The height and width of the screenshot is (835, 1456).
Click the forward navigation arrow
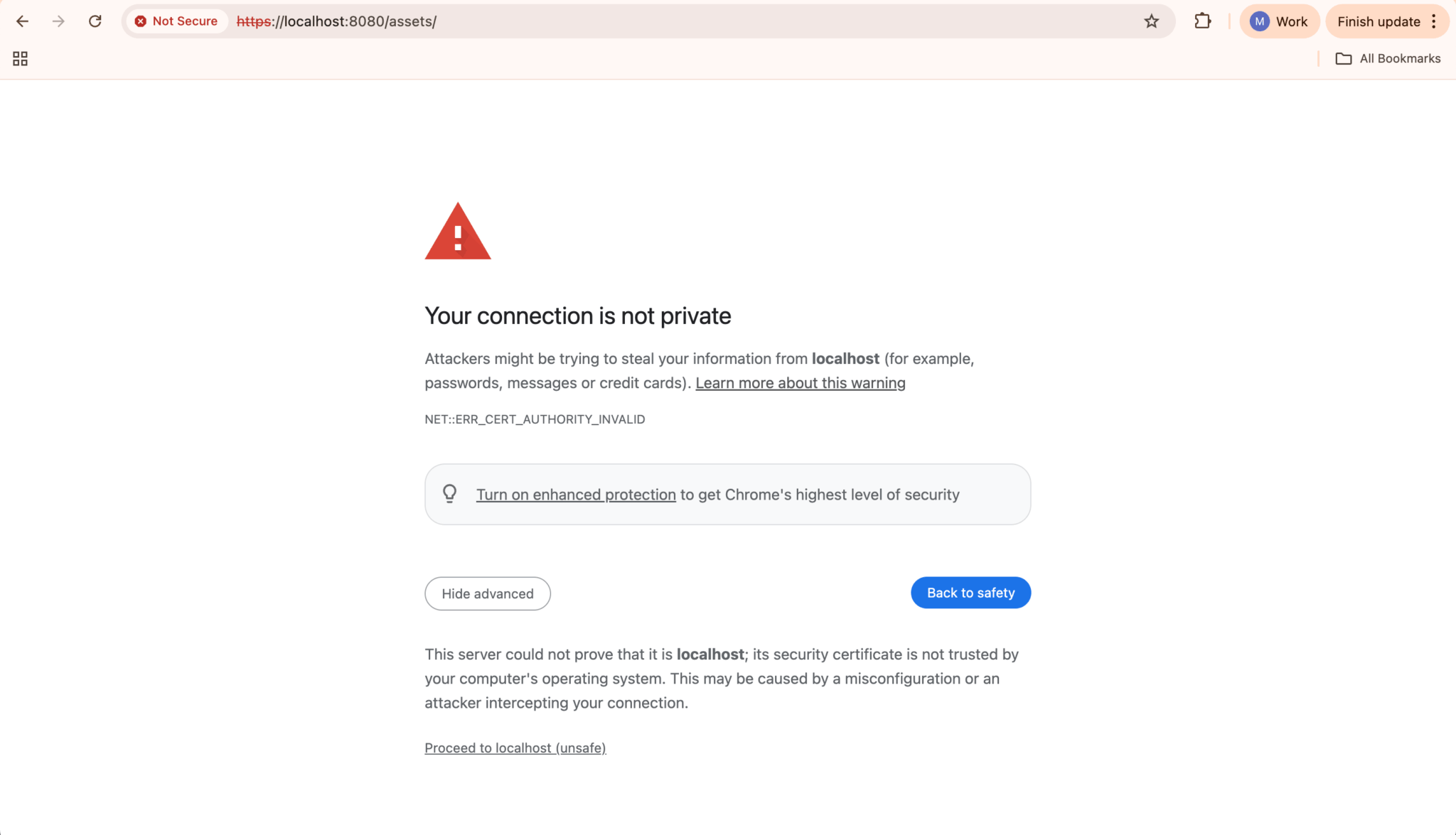tap(58, 21)
